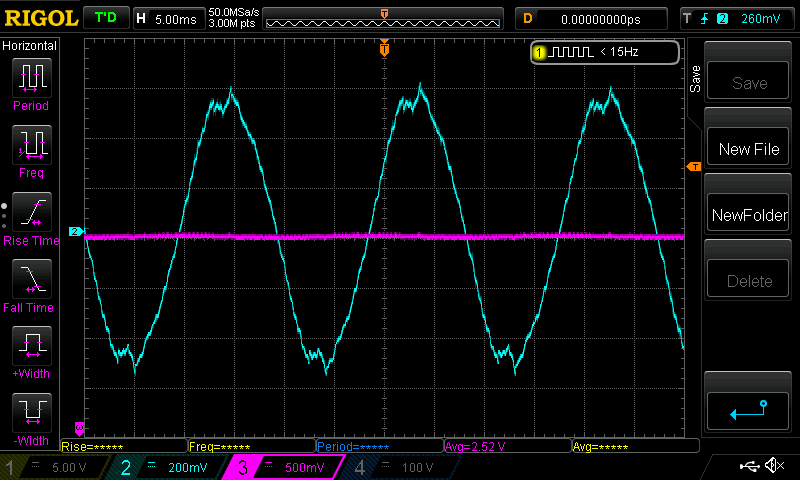Open the Save side tab
This screenshot has width=800, height=480.
point(695,80)
